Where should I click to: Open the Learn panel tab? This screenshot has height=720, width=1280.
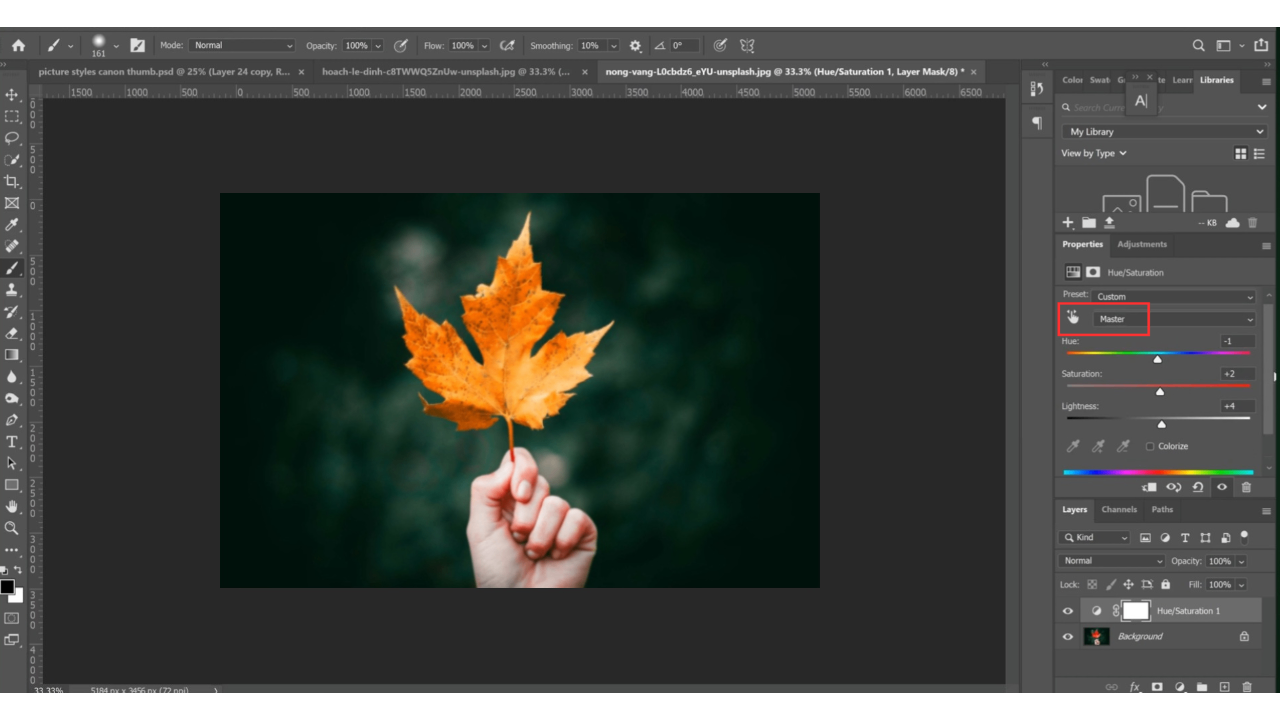click(x=1182, y=80)
